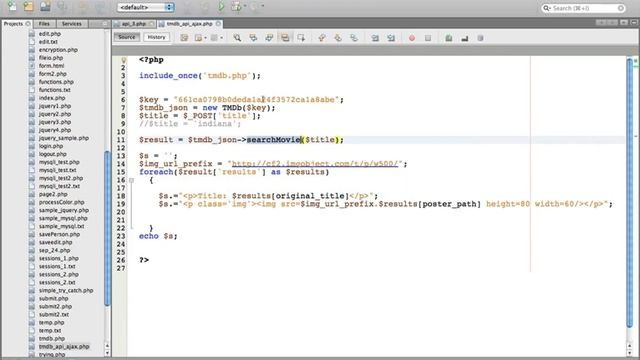Toggle Highlight Search in the editor toolbar
The height and width of the screenshot is (360, 640).
point(285,38)
